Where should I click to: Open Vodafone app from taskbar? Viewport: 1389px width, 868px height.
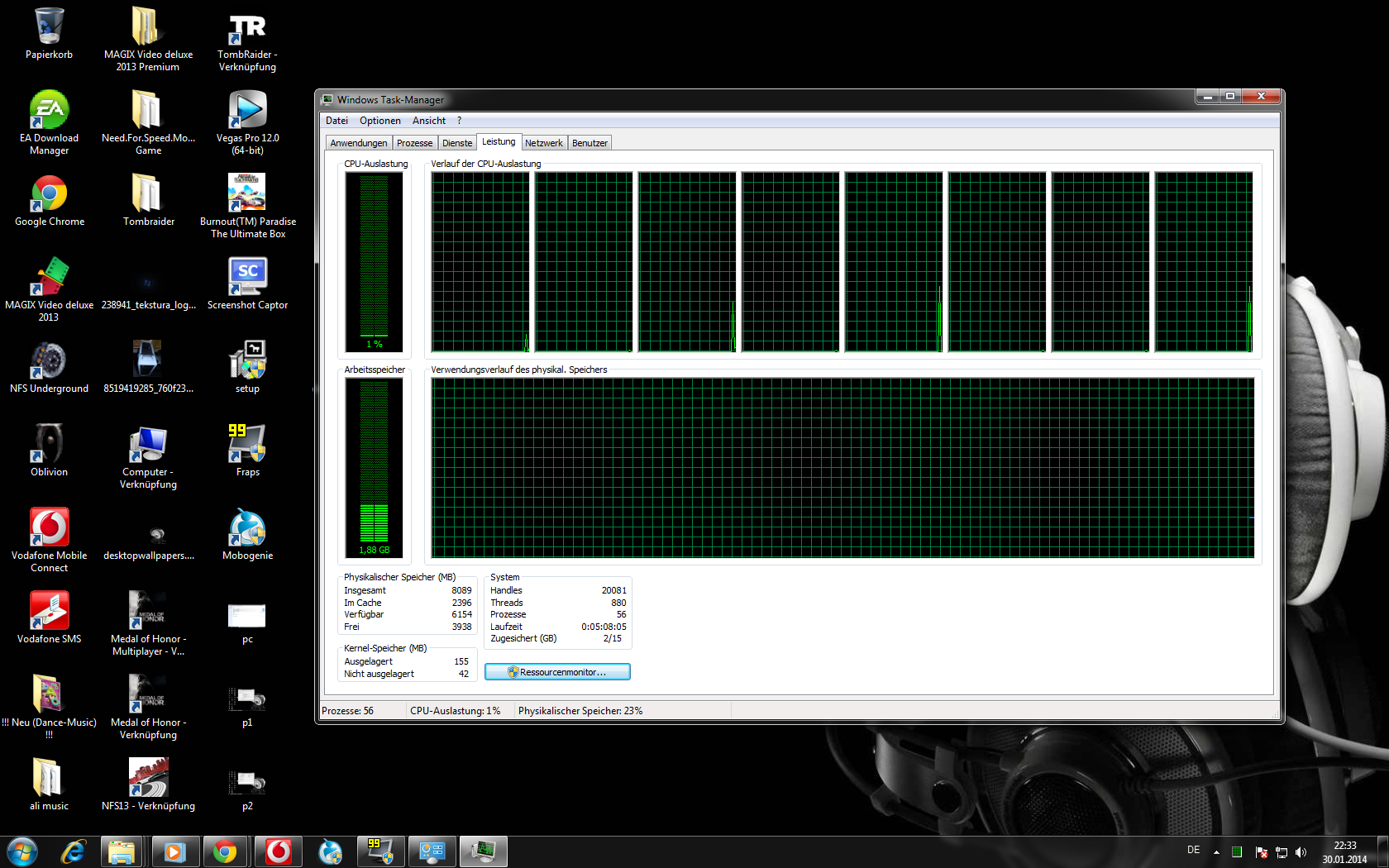coord(279,851)
